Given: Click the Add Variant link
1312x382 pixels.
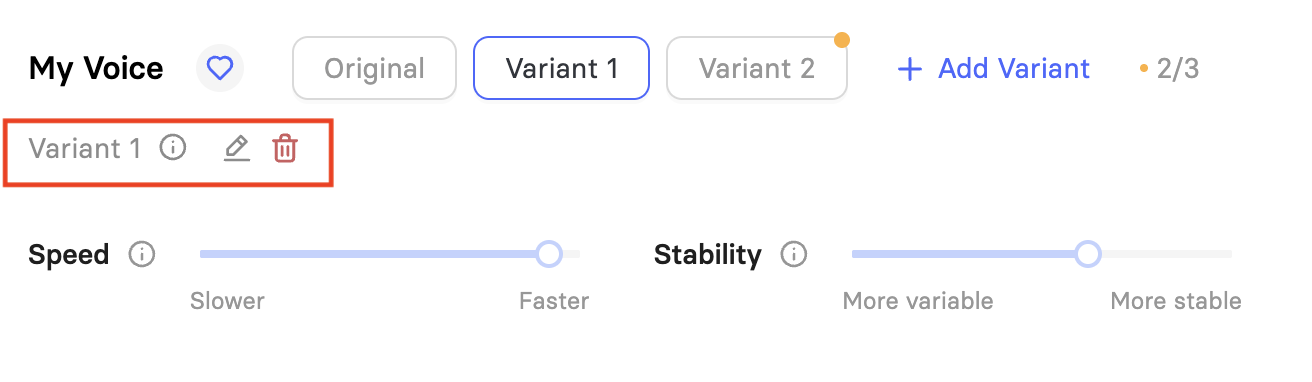Looking at the screenshot, I should coord(994,69).
